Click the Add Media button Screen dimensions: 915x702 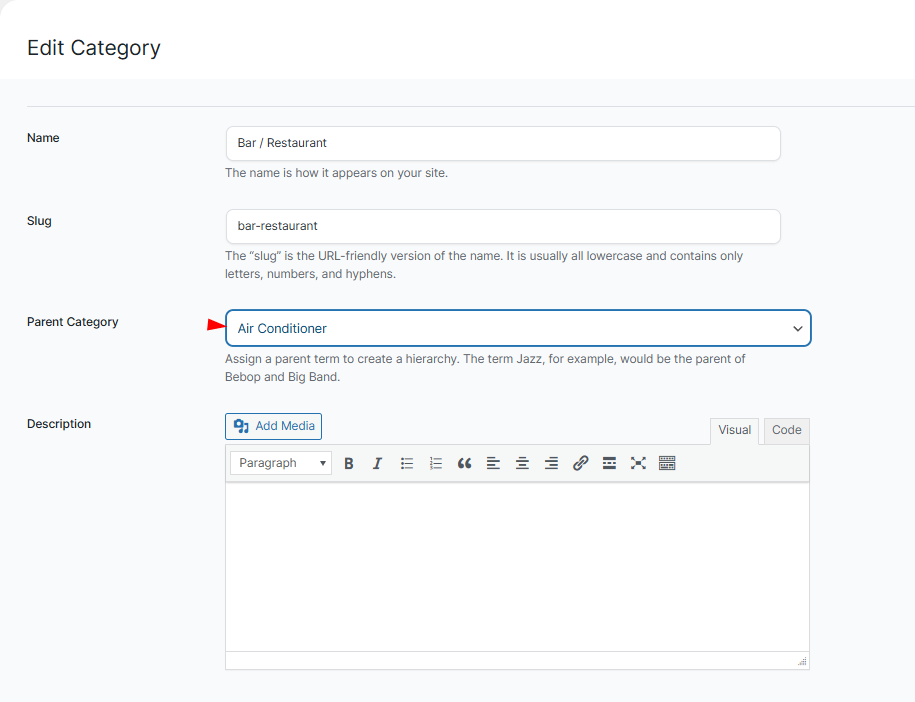click(x=274, y=426)
